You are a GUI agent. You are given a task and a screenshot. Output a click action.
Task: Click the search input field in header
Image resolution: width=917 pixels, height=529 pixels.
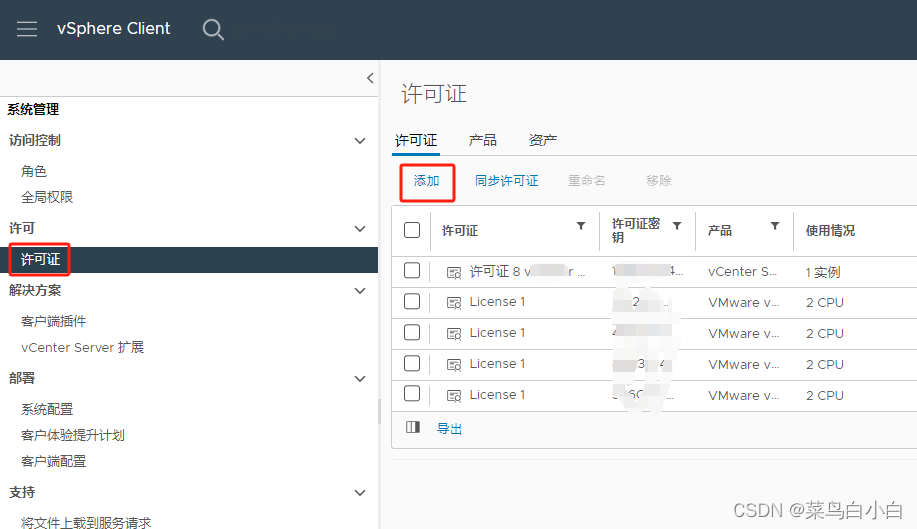[287, 29]
